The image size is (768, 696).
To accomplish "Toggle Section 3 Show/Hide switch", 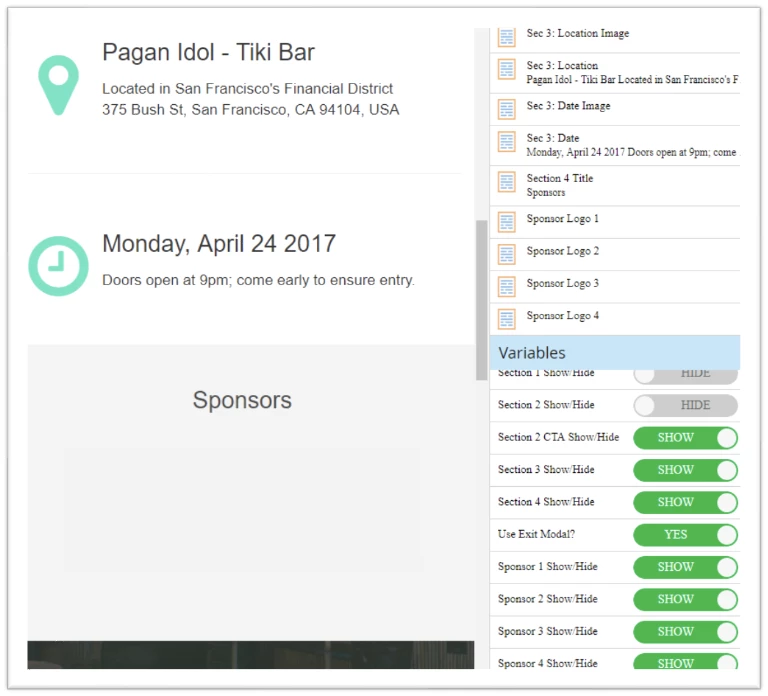I will point(685,470).
